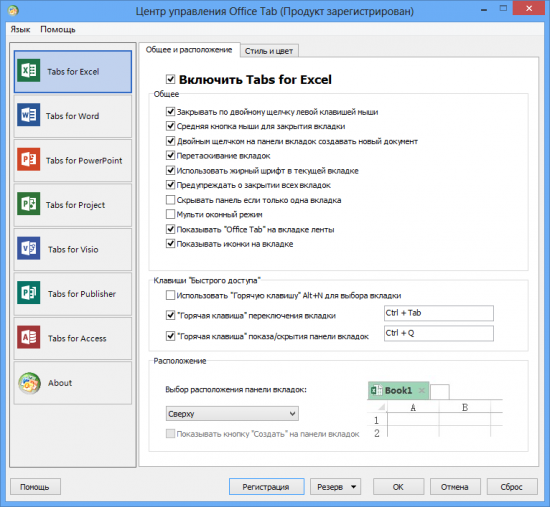Enable Скрывать панель если только одна вкладка
550x507 pixels.
pyautogui.click(x=170, y=200)
